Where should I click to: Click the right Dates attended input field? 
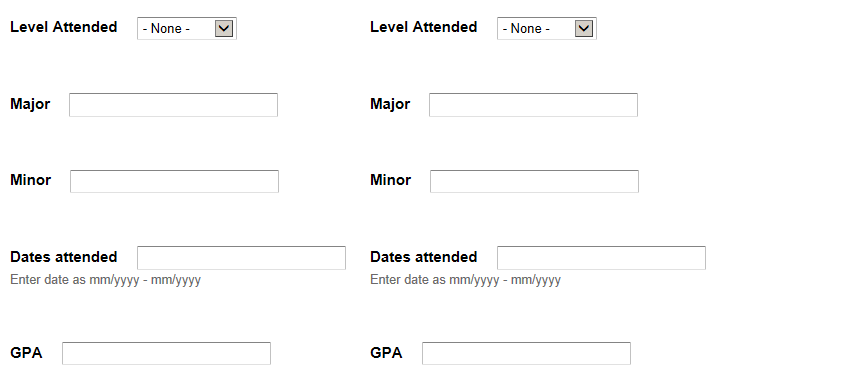pos(601,258)
